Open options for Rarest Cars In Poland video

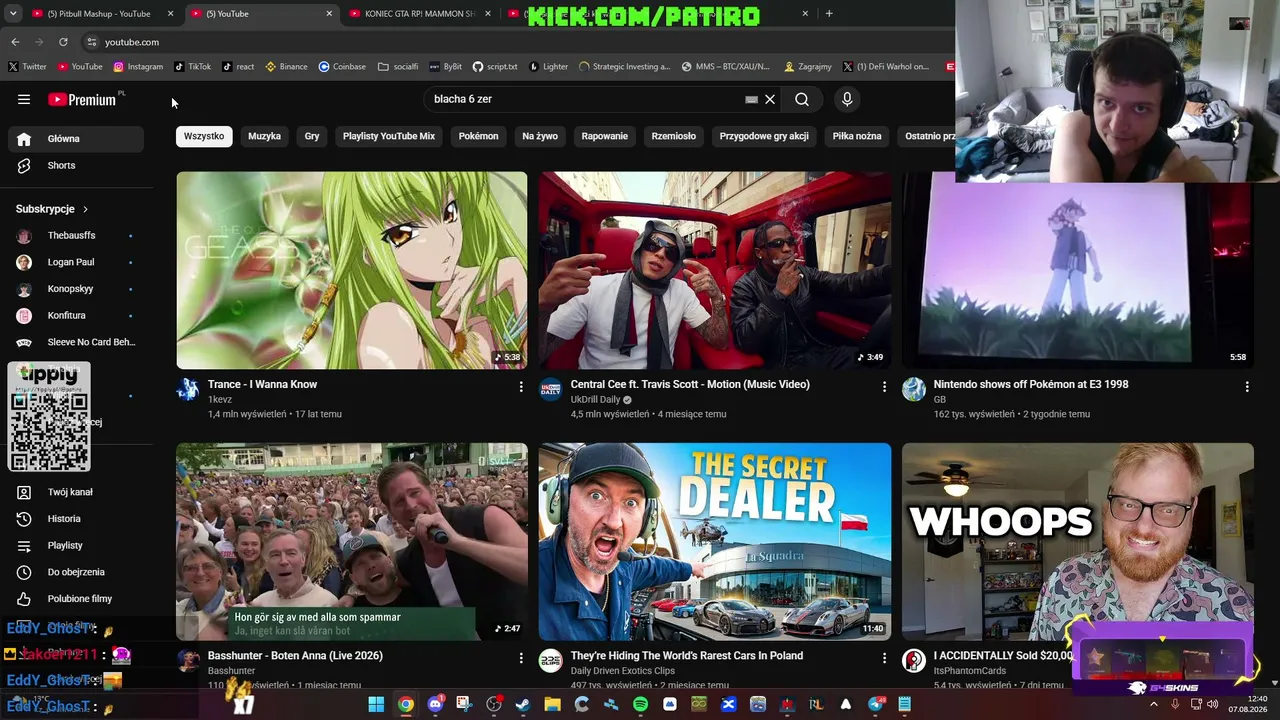pyautogui.click(x=884, y=657)
